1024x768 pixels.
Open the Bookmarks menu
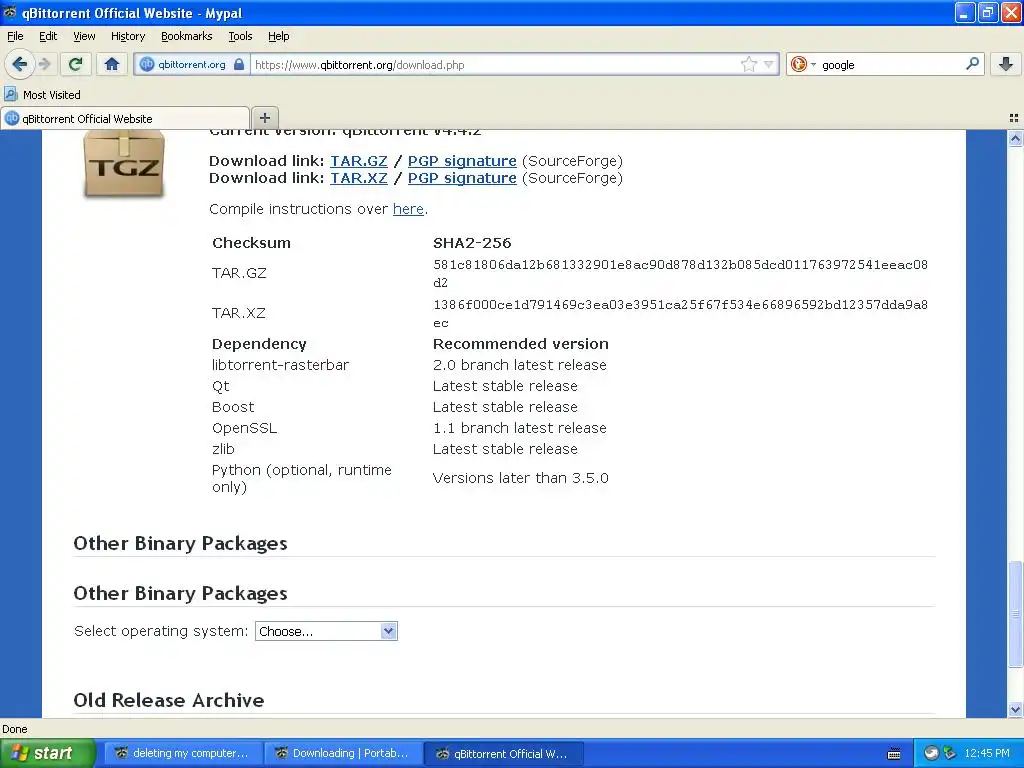tap(187, 36)
